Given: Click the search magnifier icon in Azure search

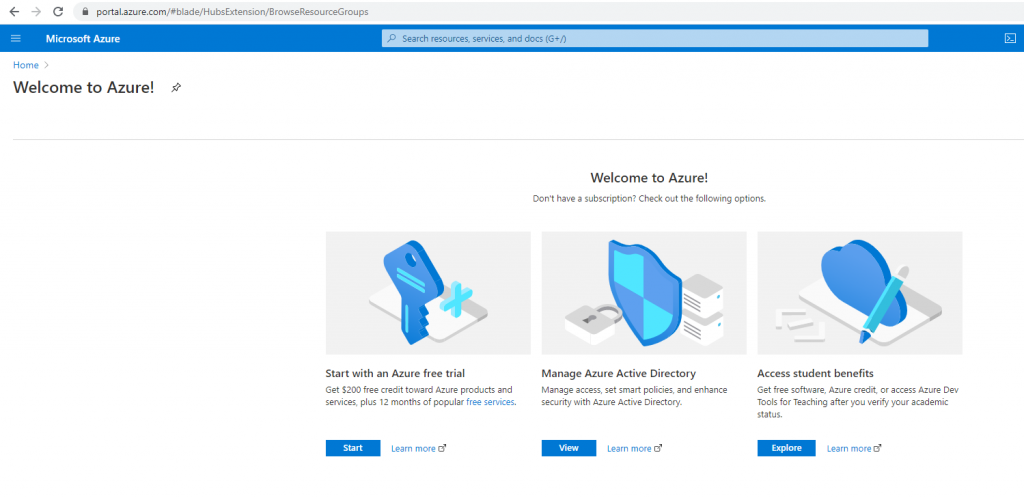Looking at the screenshot, I should (x=392, y=39).
